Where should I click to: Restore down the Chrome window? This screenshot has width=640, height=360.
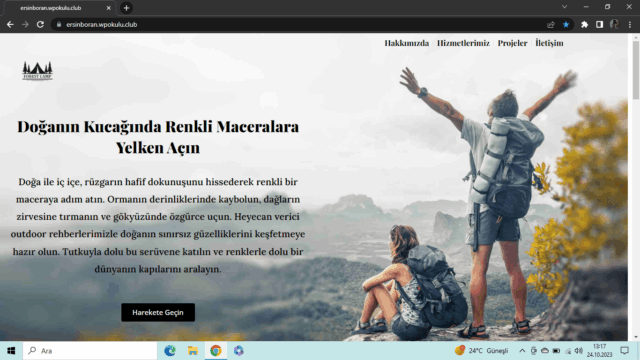(x=608, y=7)
